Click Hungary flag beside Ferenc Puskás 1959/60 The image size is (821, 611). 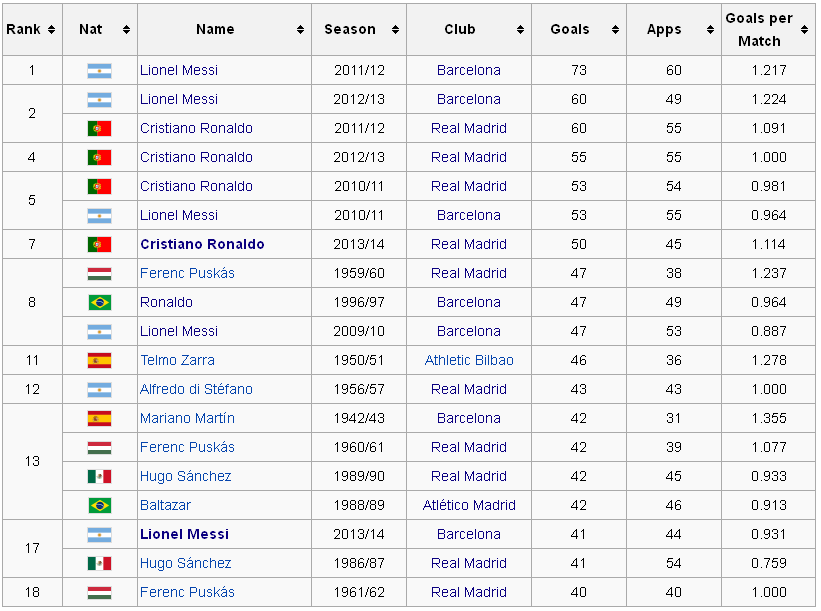click(x=99, y=273)
